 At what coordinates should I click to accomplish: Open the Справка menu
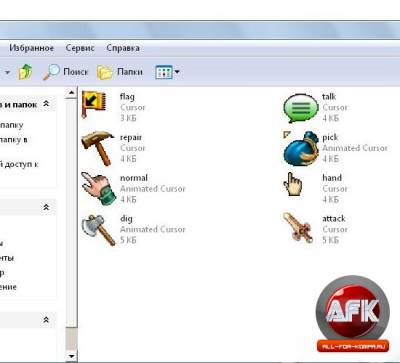click(x=123, y=48)
